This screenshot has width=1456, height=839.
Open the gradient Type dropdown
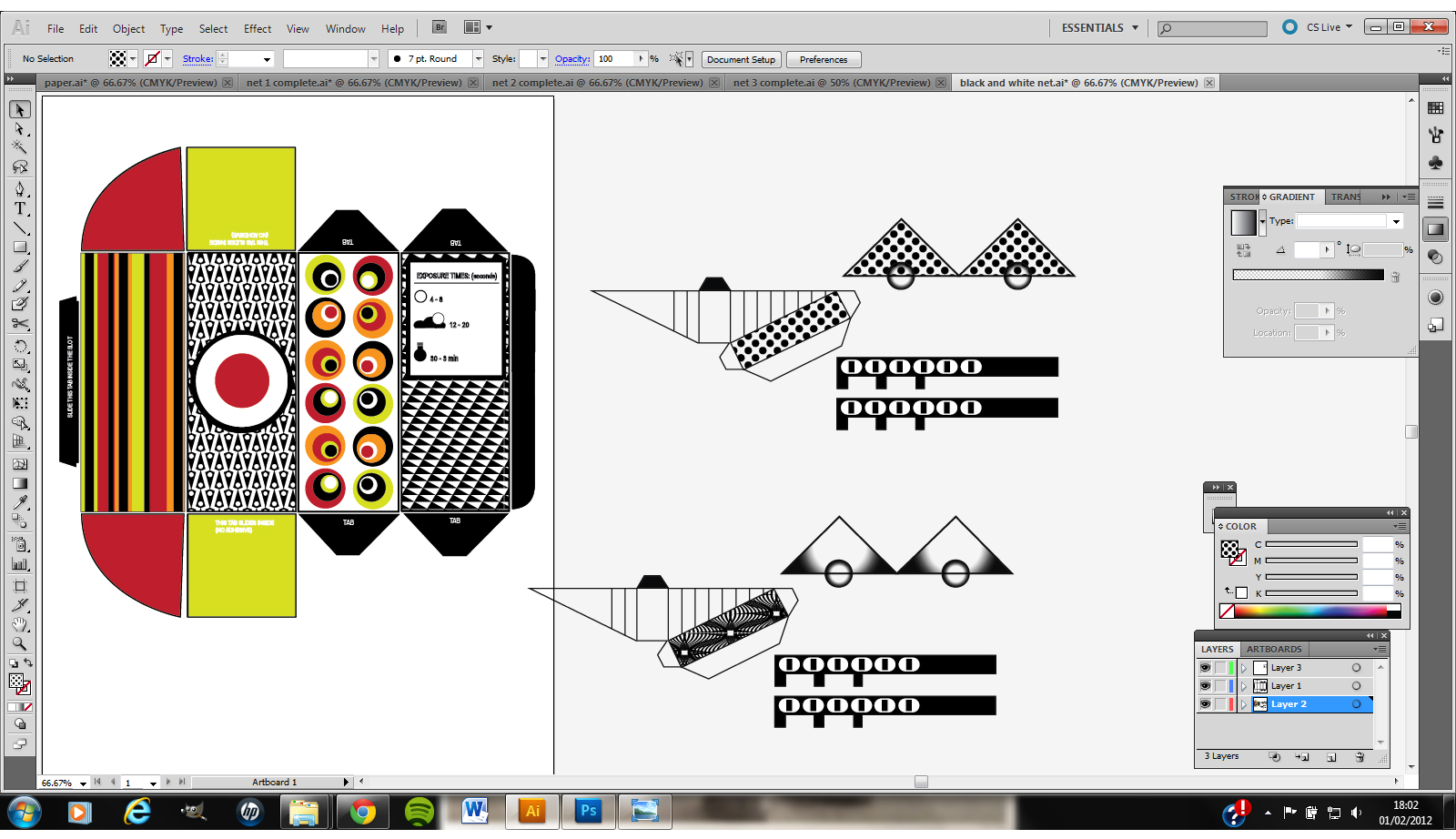[x=1396, y=220]
